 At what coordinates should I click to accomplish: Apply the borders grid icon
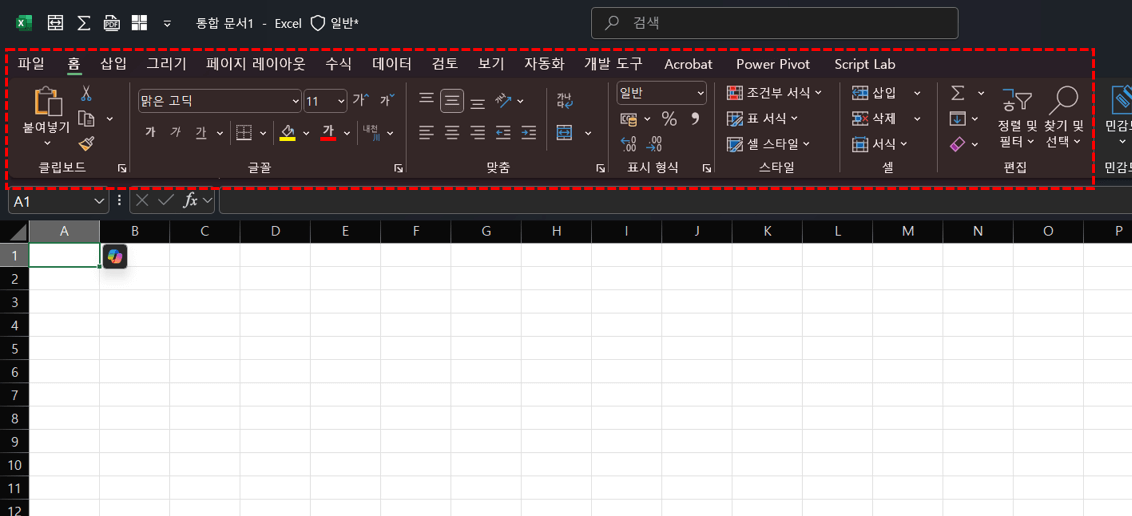coord(245,133)
